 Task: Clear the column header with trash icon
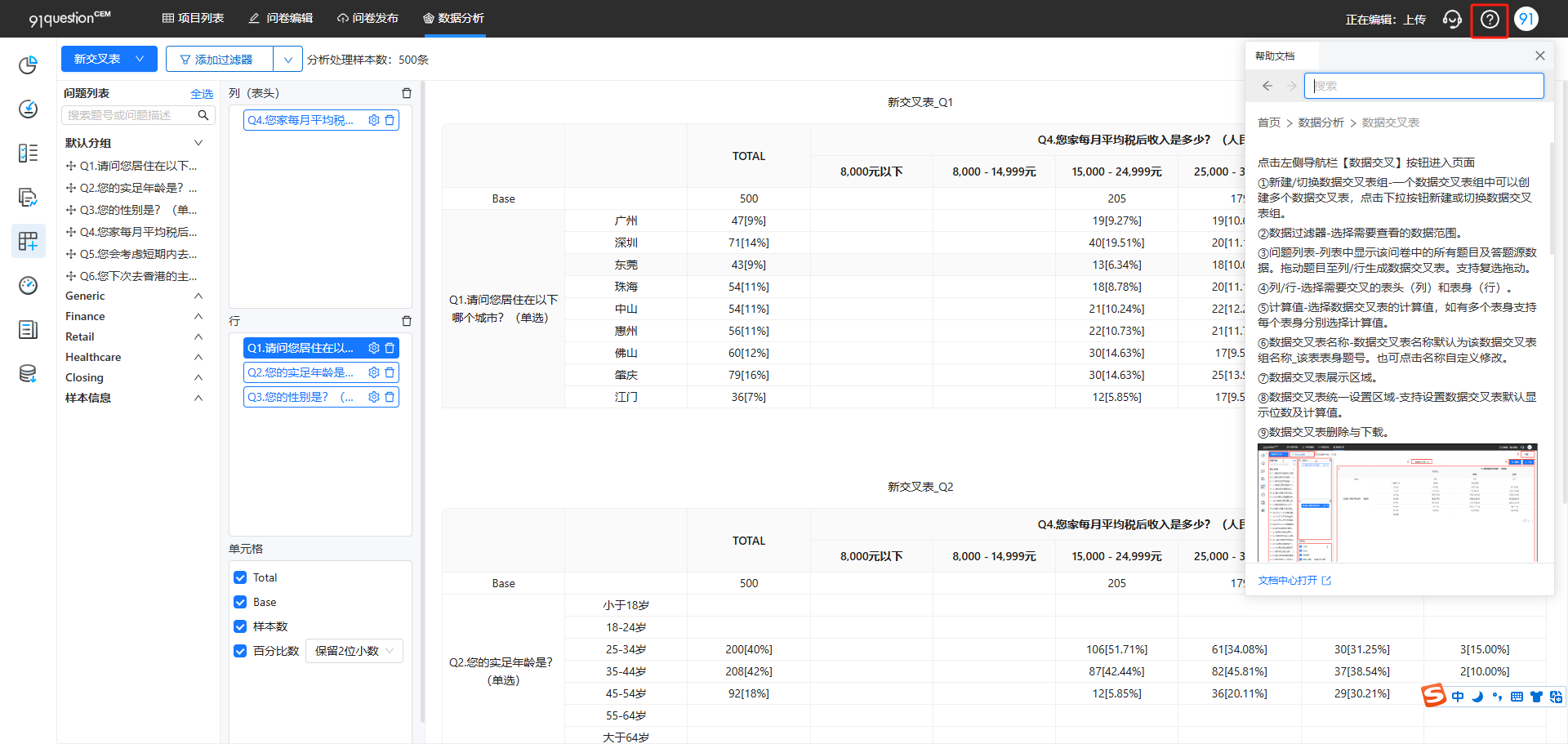point(407,93)
